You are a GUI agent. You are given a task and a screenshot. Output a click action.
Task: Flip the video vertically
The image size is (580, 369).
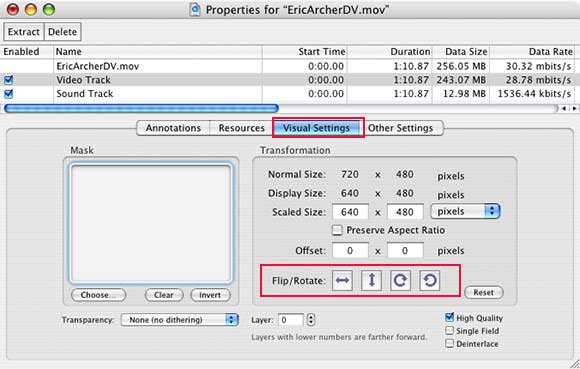371,280
